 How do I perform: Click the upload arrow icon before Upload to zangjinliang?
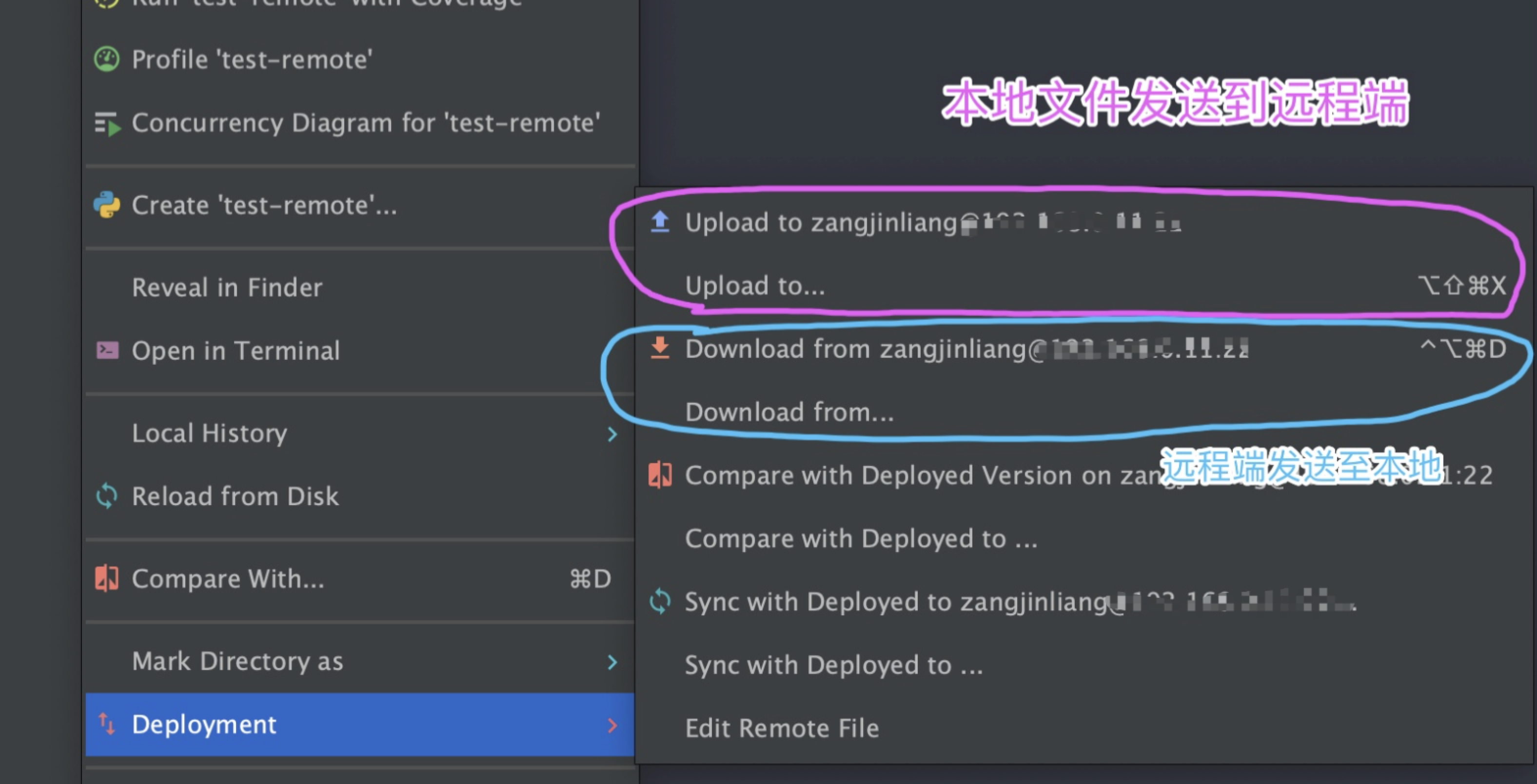(661, 221)
